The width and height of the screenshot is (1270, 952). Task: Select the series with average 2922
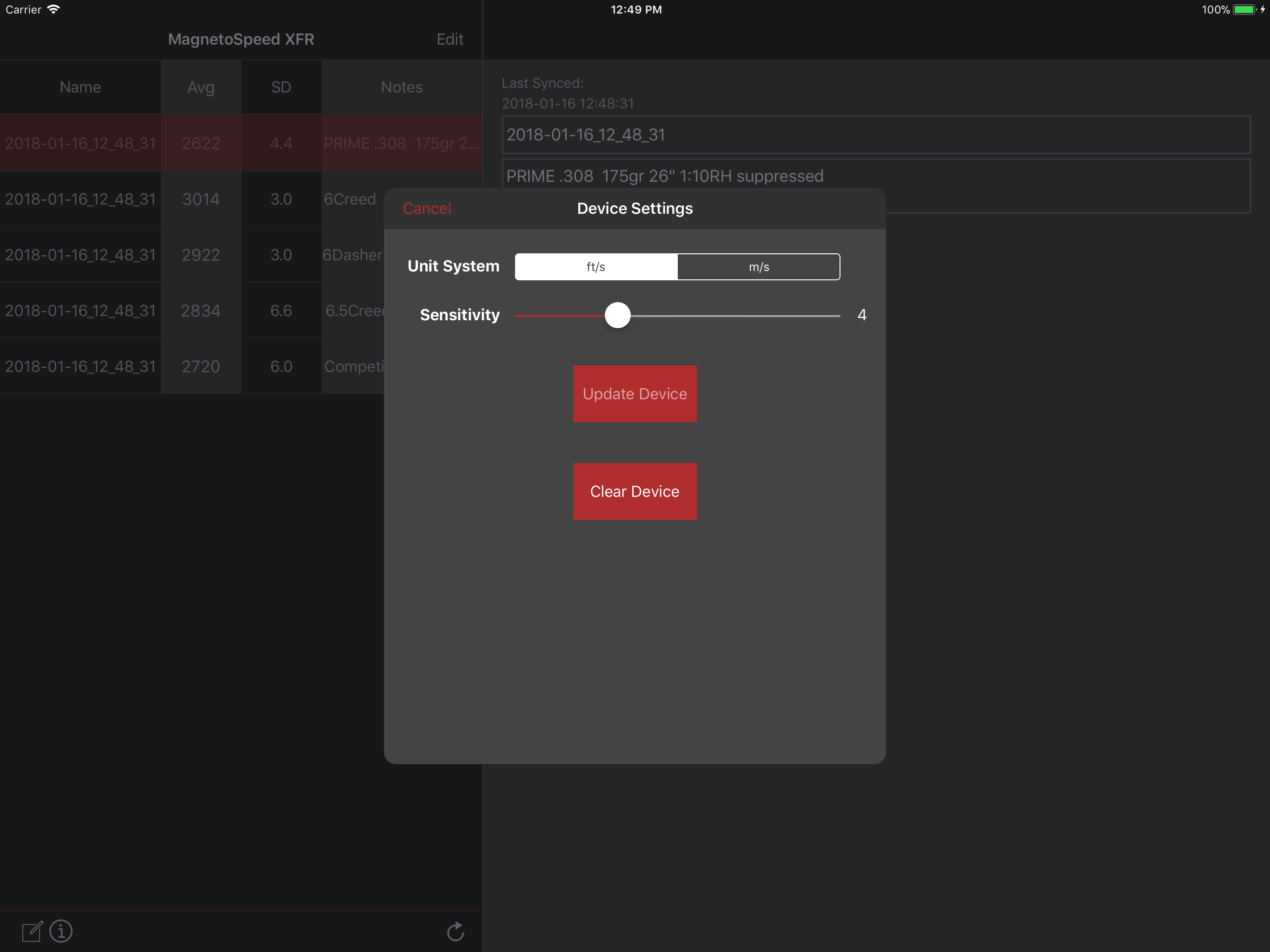pyautogui.click(x=200, y=255)
